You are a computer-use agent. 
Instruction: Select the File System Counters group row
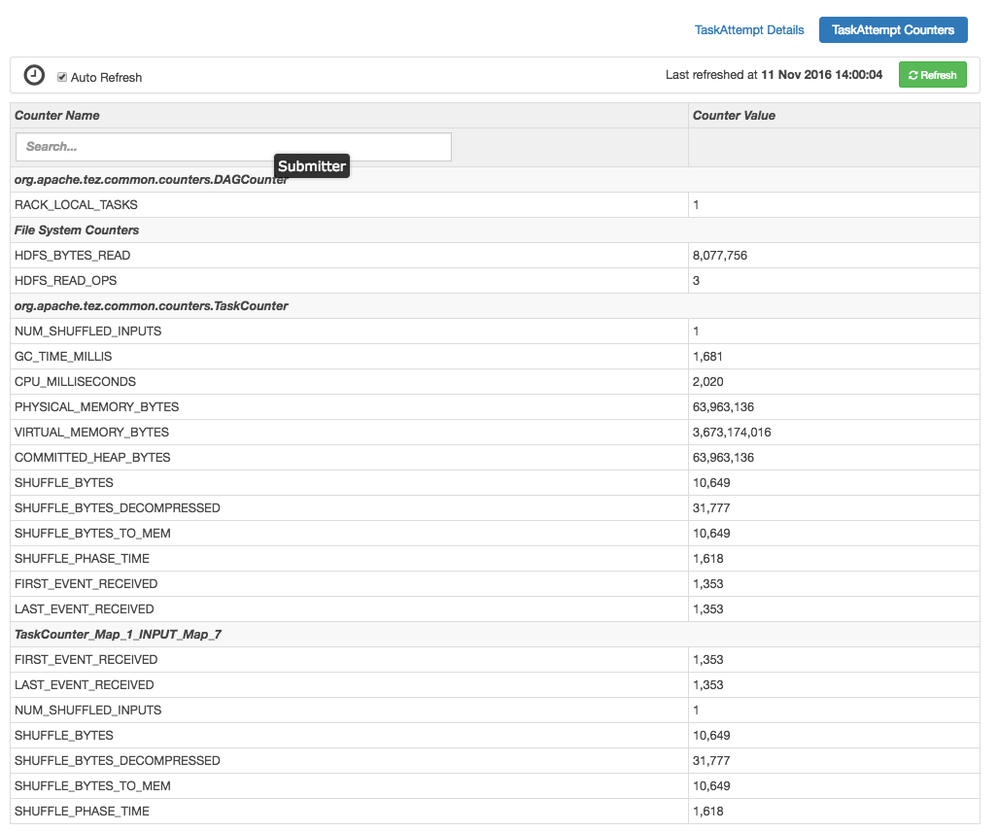point(77,230)
